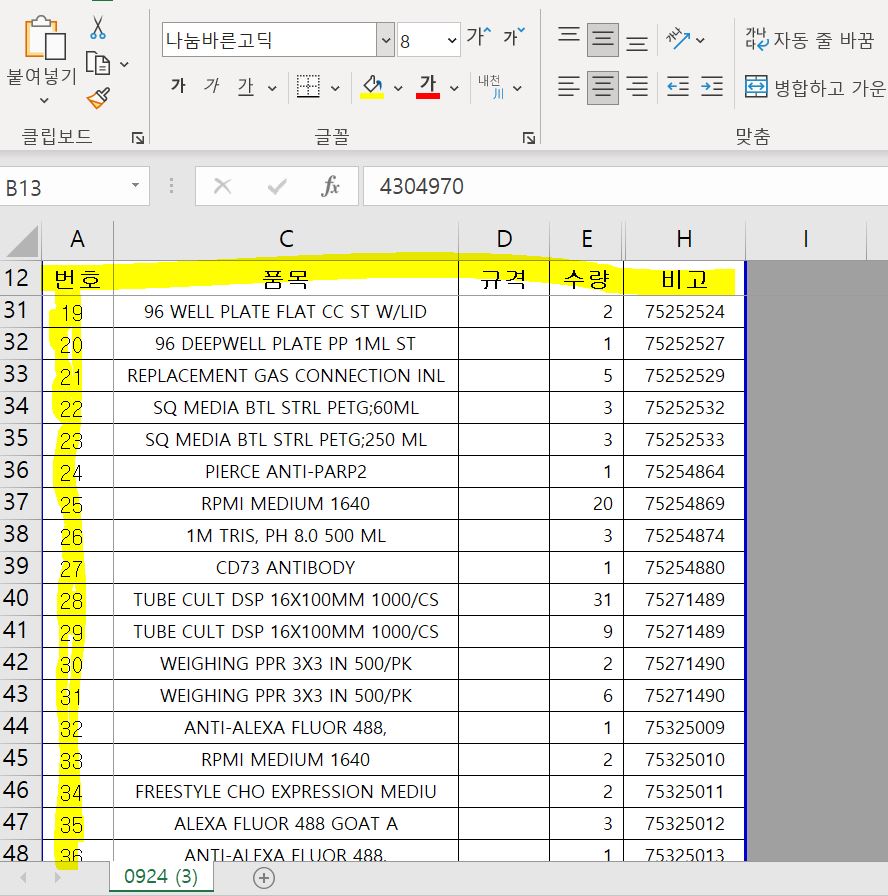This screenshot has width=888, height=896.
Task: Click the text orientation icon
Action: click(678, 39)
